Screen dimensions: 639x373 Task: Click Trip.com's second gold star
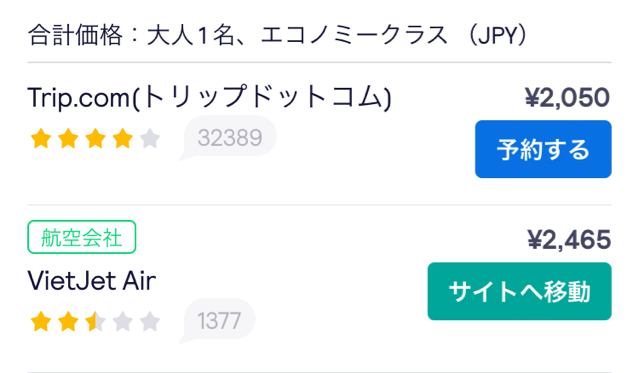tap(68, 138)
